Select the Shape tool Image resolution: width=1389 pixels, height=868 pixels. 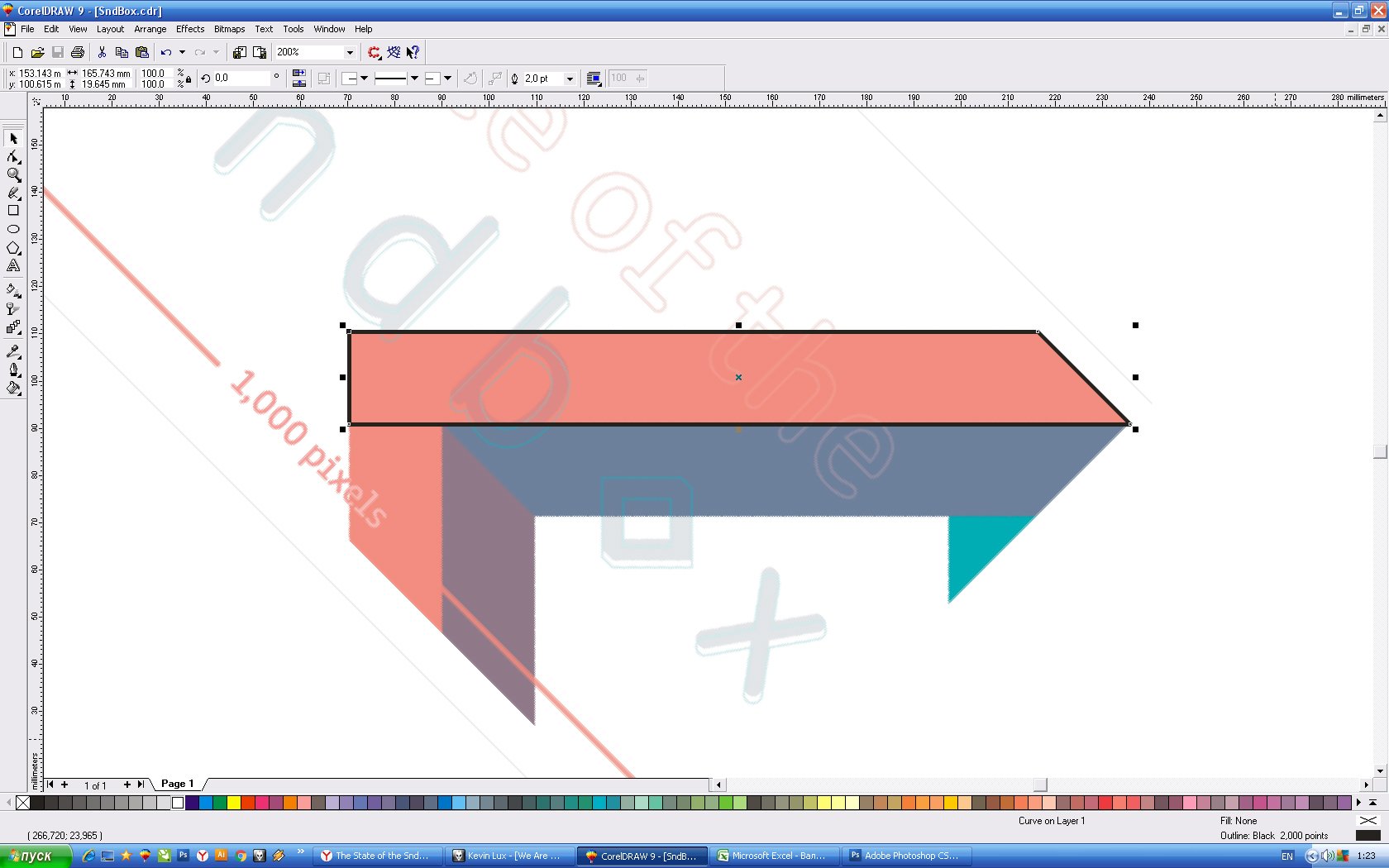tap(13, 157)
